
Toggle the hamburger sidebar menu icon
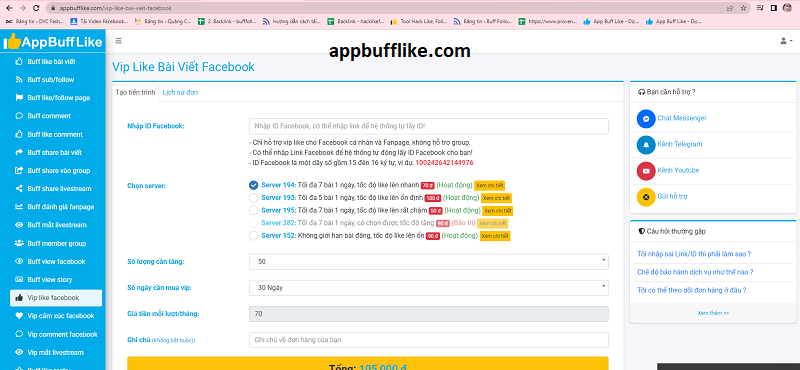click(118, 41)
